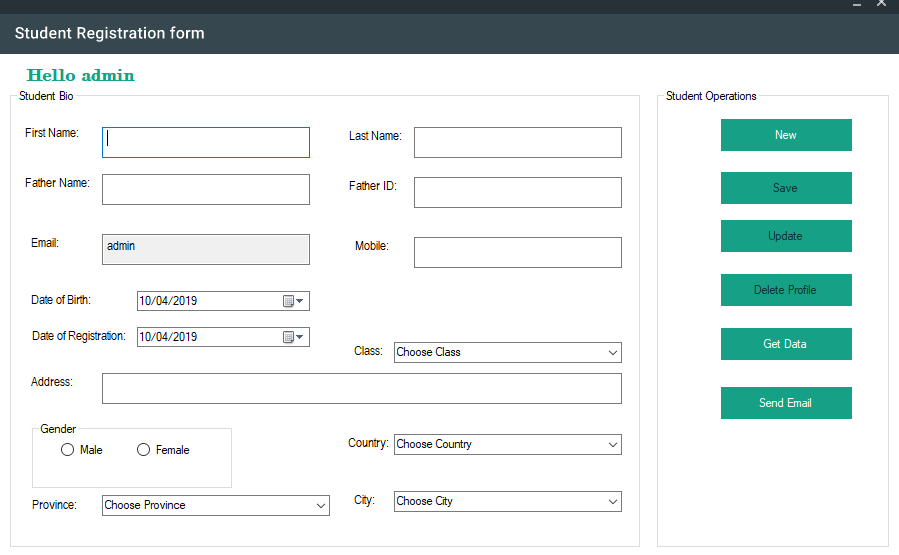
Task: Minimize the Student Registration window
Action: (x=857, y=5)
